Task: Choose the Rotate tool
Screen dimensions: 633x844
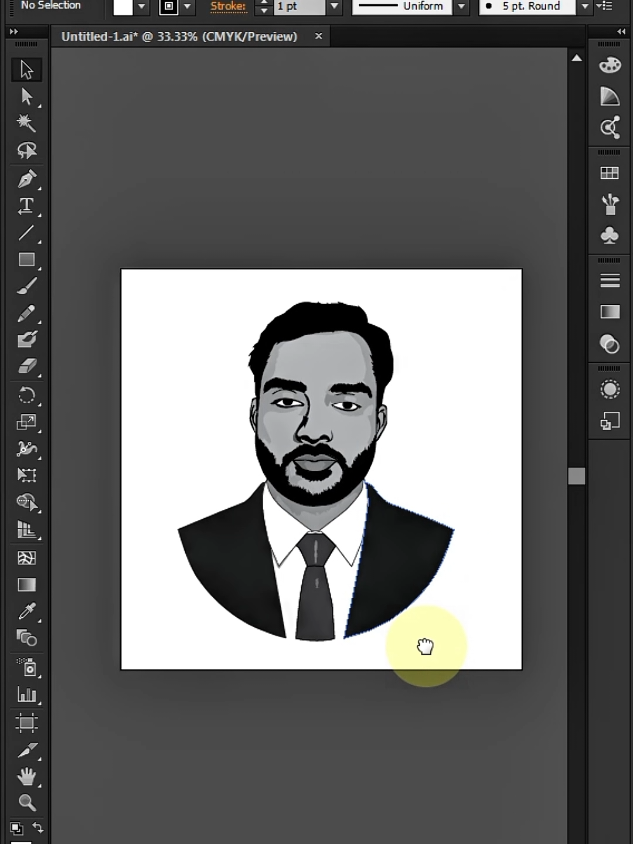Action: 26,396
